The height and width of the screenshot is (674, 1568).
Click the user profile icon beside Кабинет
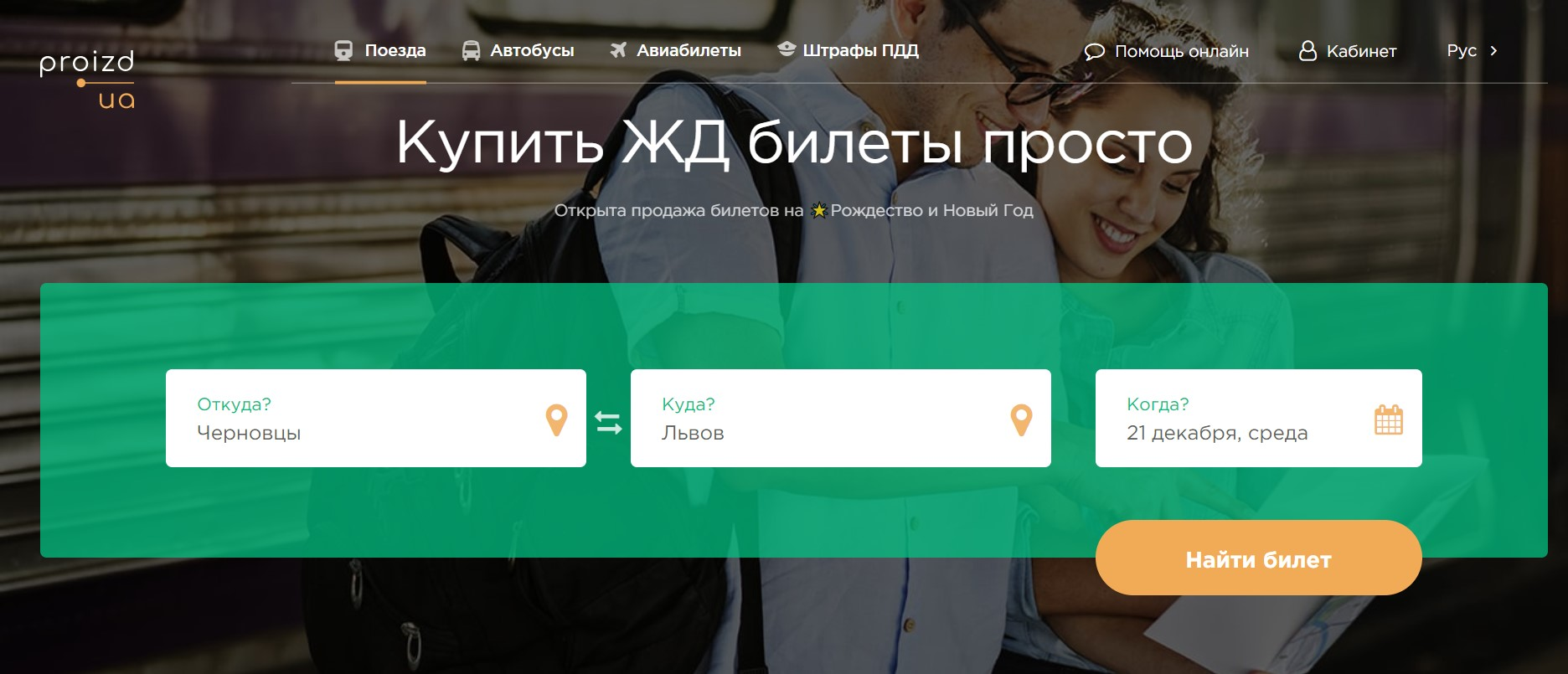(1307, 51)
